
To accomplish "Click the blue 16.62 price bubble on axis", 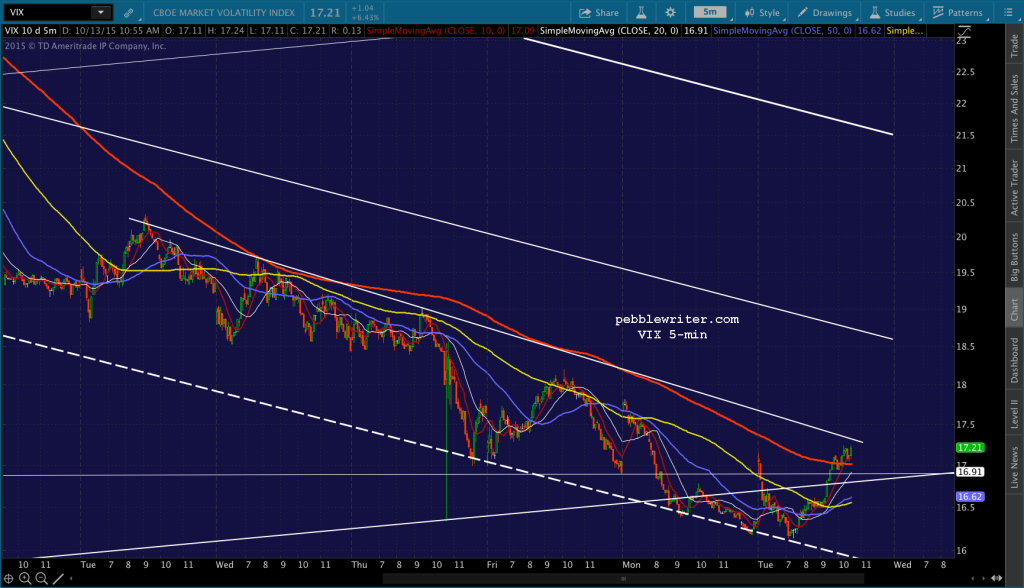I will tap(970, 497).
